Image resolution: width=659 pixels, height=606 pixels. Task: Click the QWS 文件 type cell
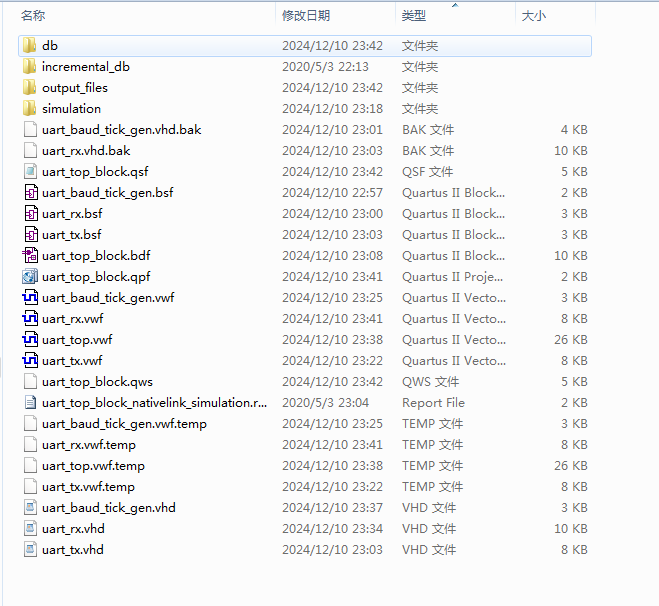(430, 382)
